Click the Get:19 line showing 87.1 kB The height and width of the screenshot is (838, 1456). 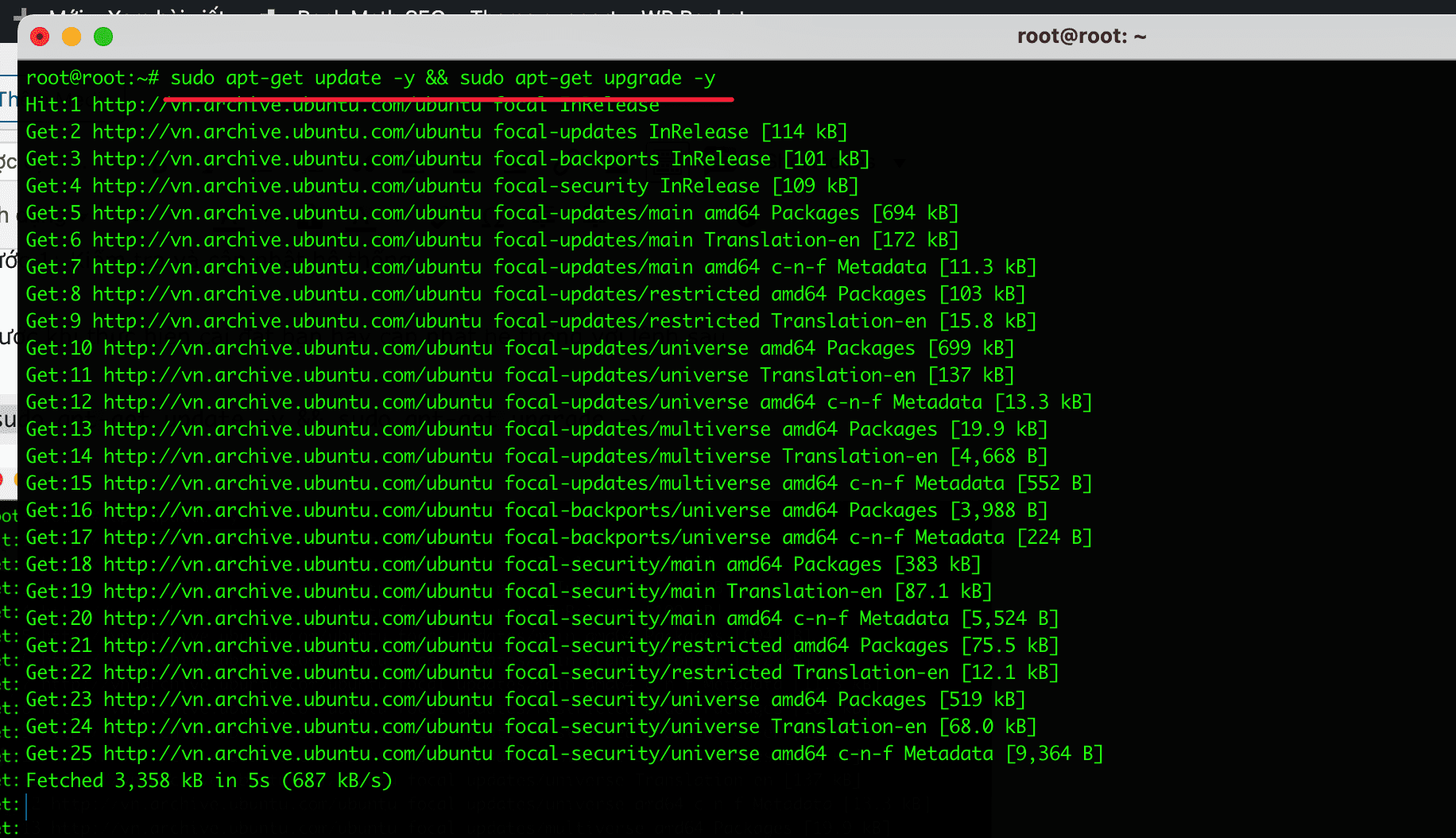(x=509, y=592)
